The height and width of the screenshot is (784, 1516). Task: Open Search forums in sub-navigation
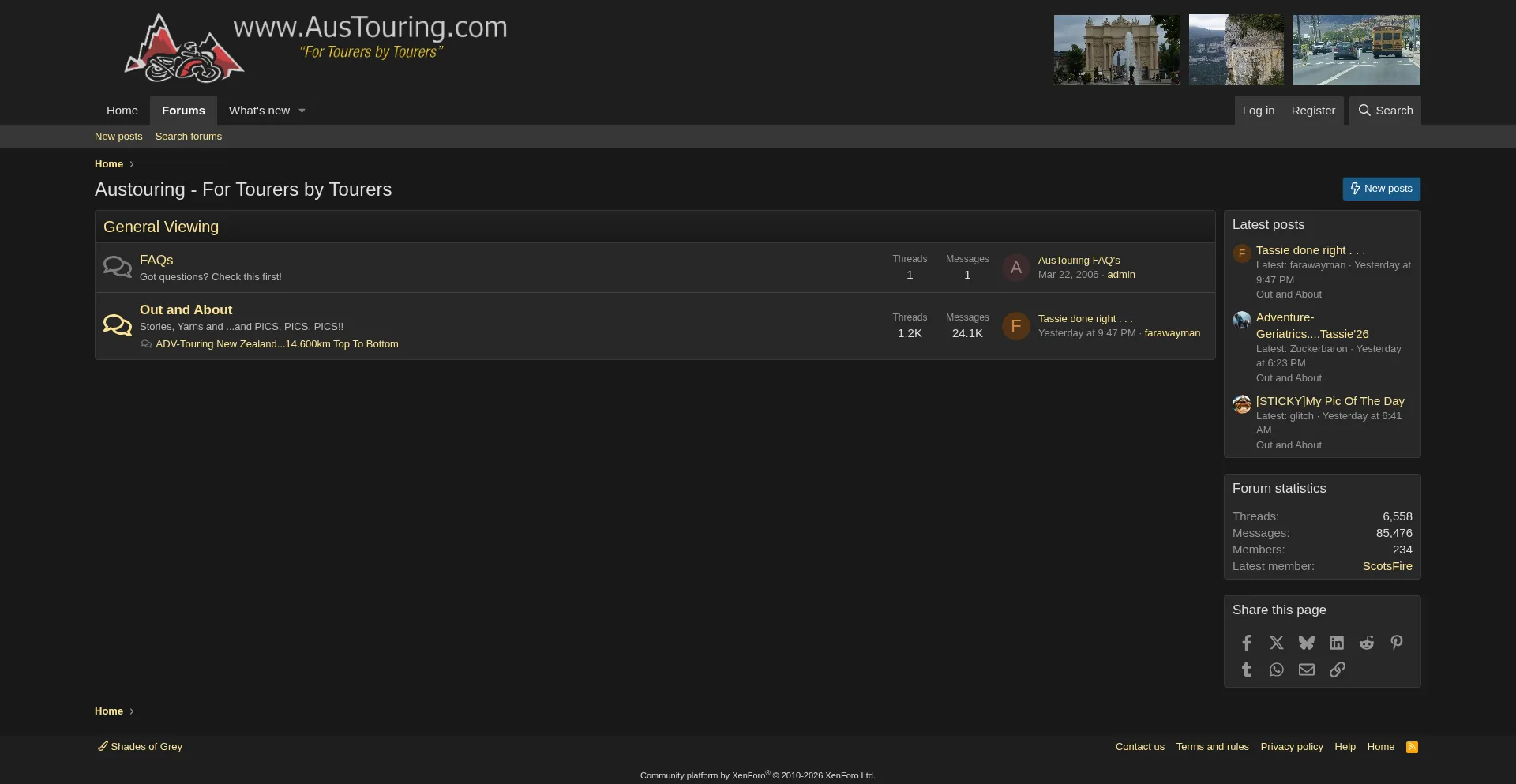[x=188, y=136]
